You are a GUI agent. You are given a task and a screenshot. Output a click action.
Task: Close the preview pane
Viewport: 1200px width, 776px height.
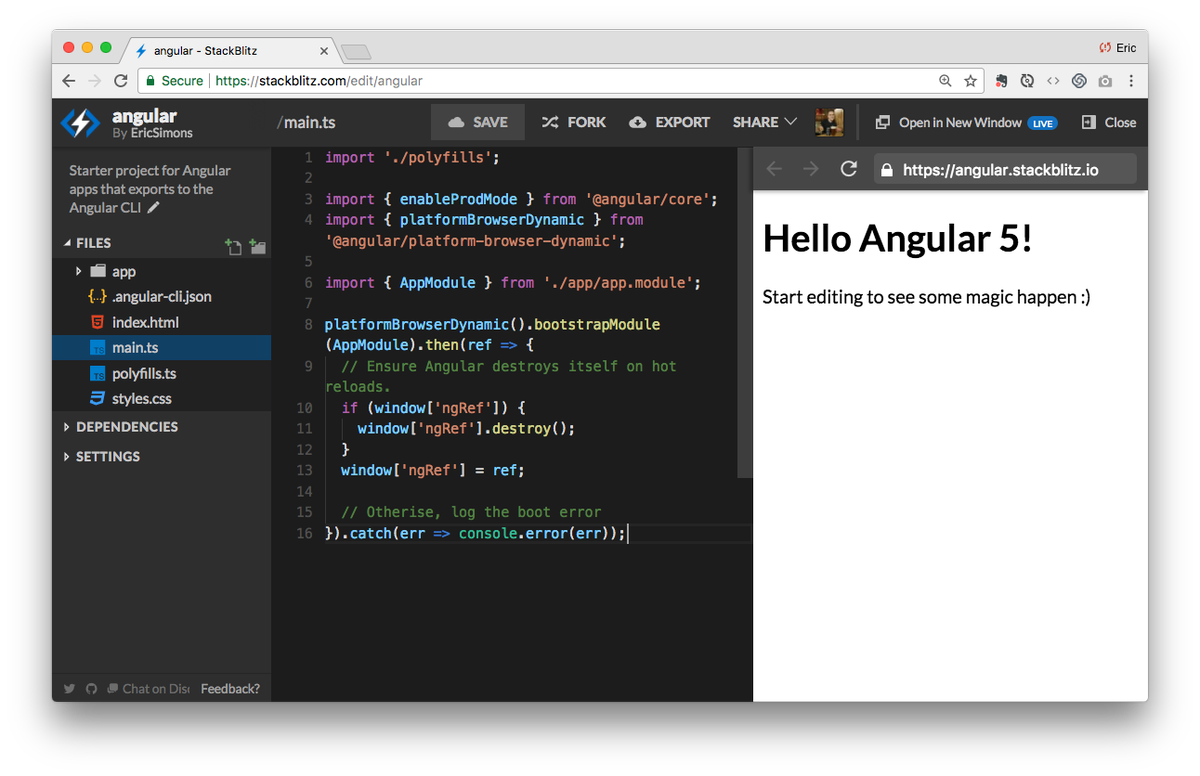(1109, 122)
